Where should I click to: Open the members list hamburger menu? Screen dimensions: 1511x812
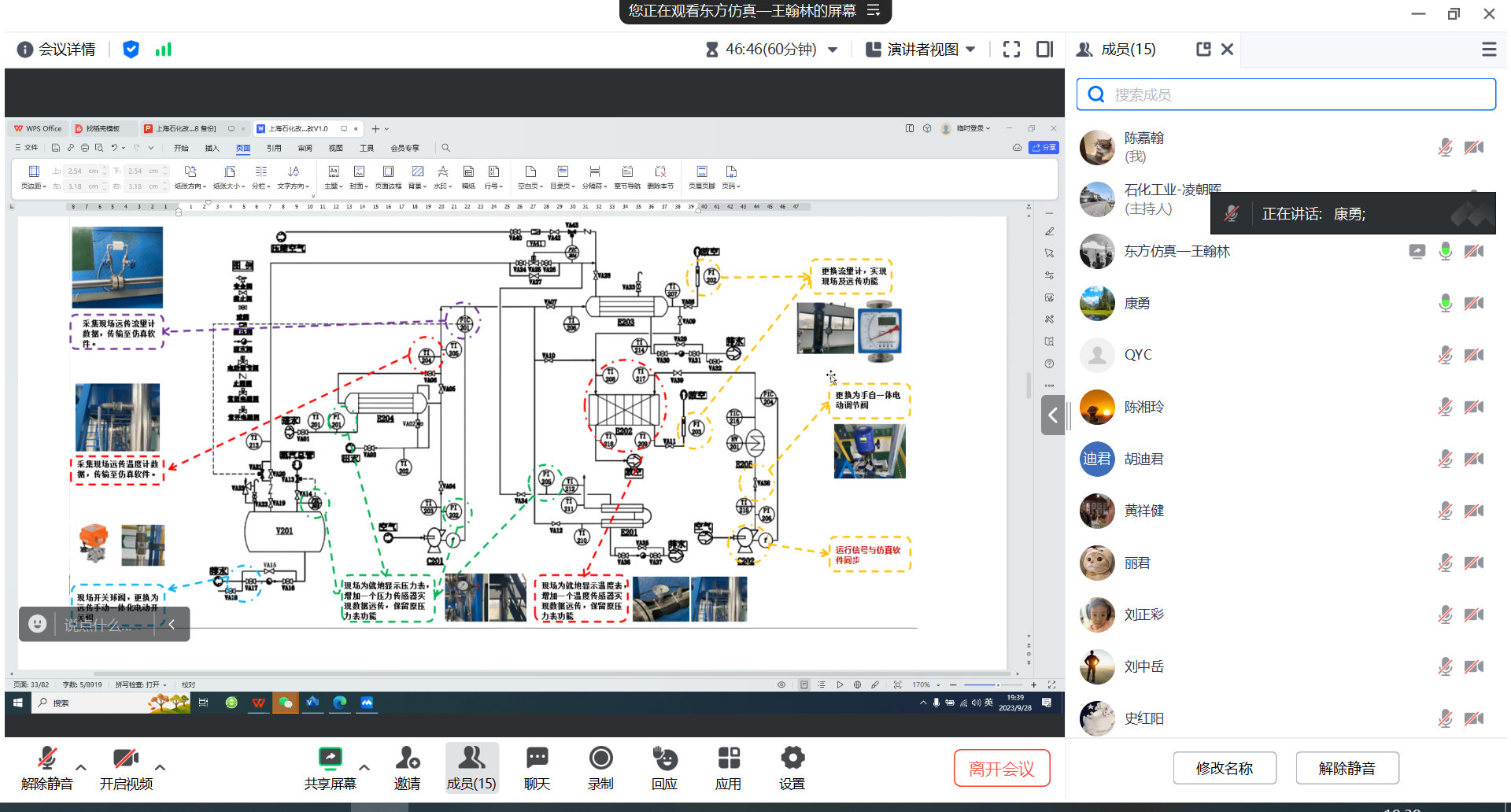(1489, 50)
